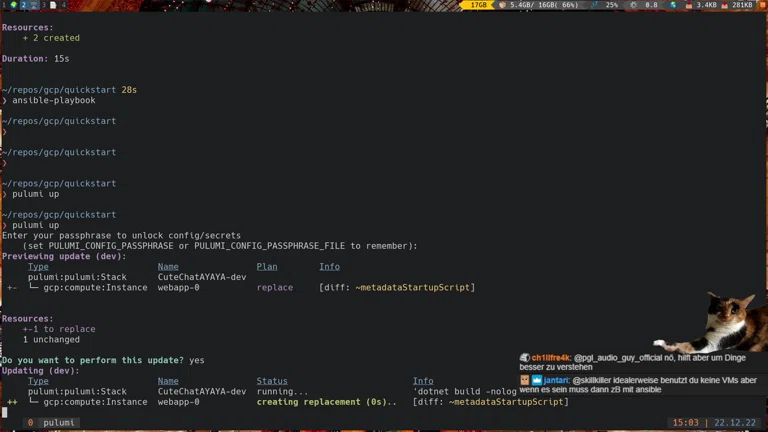Click the 'jantari' chat username
The height and width of the screenshot is (432, 768).
click(x=556, y=380)
